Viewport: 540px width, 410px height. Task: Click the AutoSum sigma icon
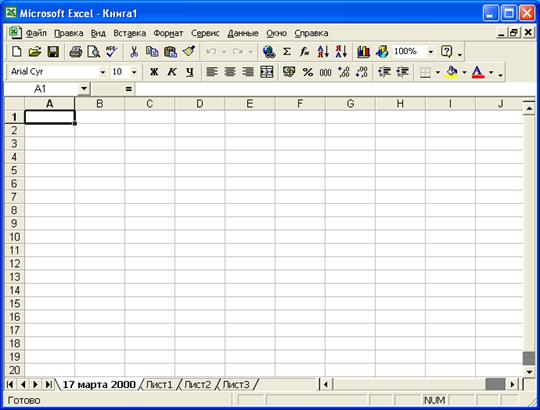(x=287, y=52)
